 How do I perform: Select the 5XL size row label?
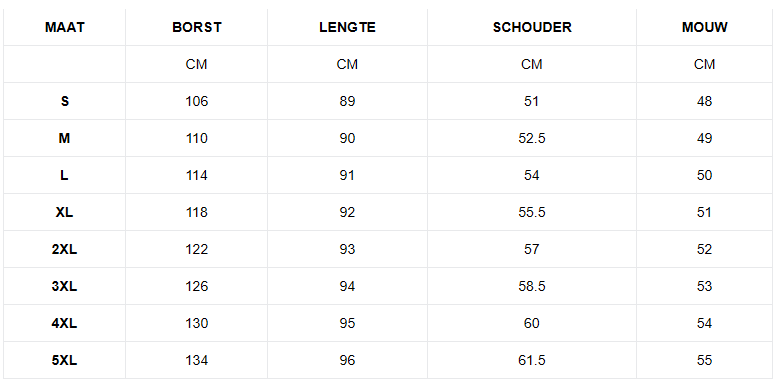pyautogui.click(x=64, y=360)
